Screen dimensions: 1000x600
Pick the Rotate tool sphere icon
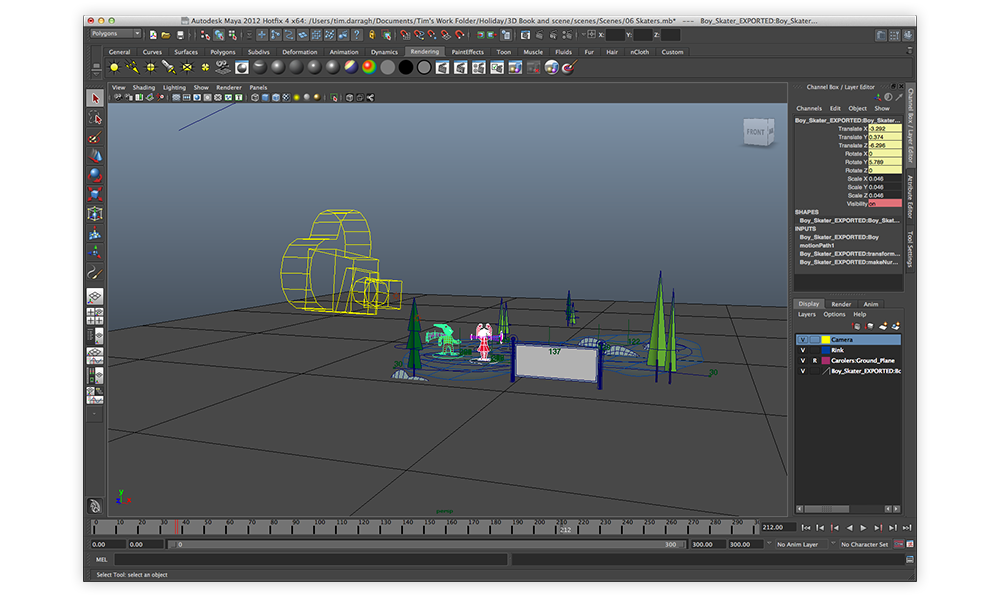click(x=95, y=174)
